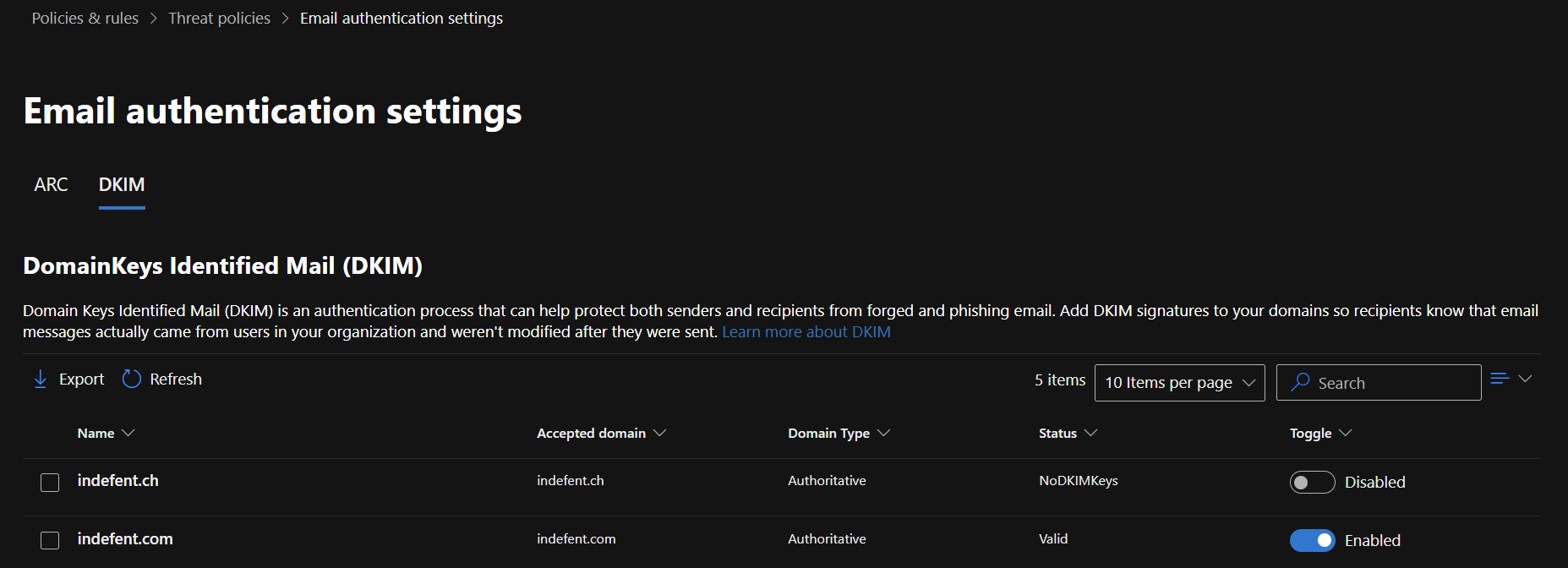Select the indefent.ch row checkbox
The width and height of the screenshot is (1568, 568).
coord(50,483)
